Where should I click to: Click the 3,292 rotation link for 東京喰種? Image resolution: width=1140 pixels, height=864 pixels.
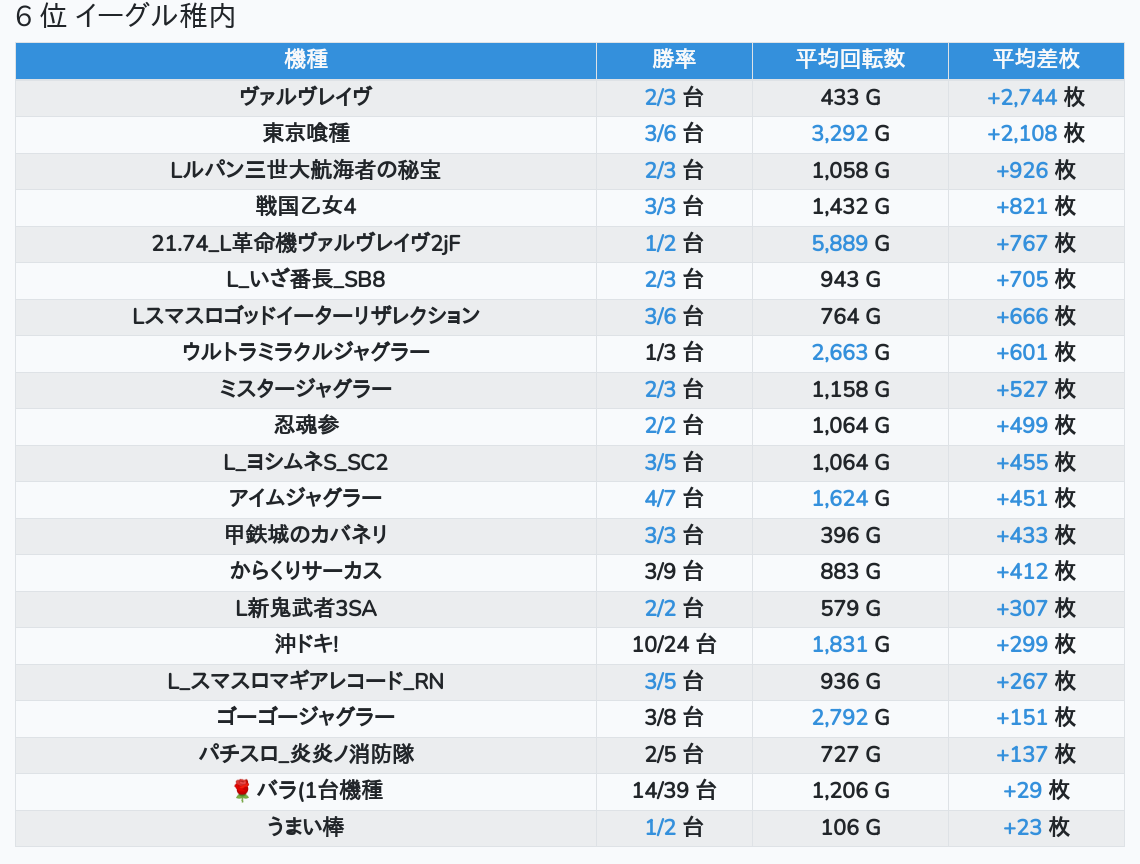pyautogui.click(x=840, y=133)
